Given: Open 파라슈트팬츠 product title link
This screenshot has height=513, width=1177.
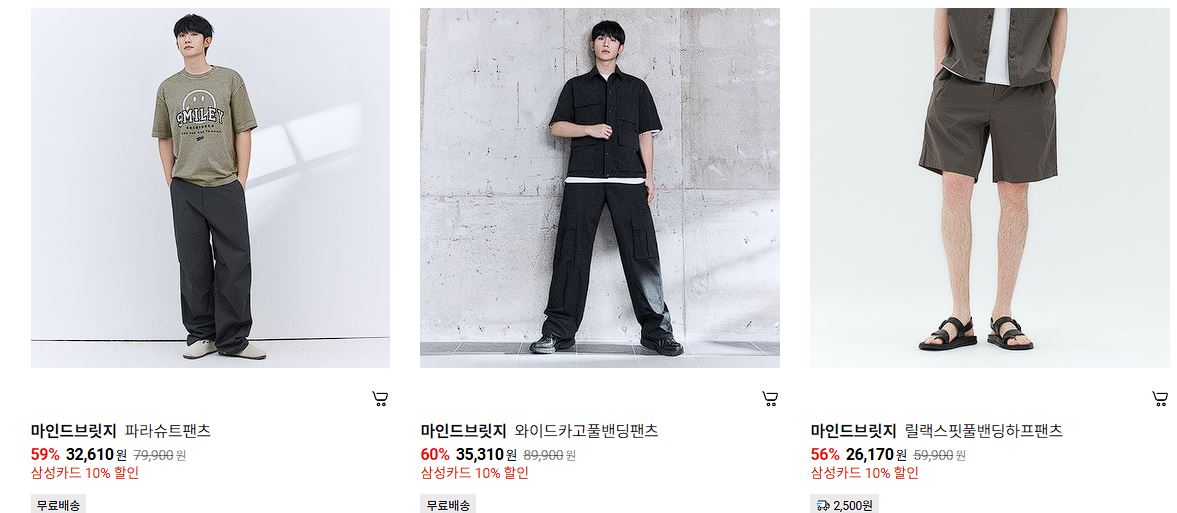Looking at the screenshot, I should click(167, 431).
